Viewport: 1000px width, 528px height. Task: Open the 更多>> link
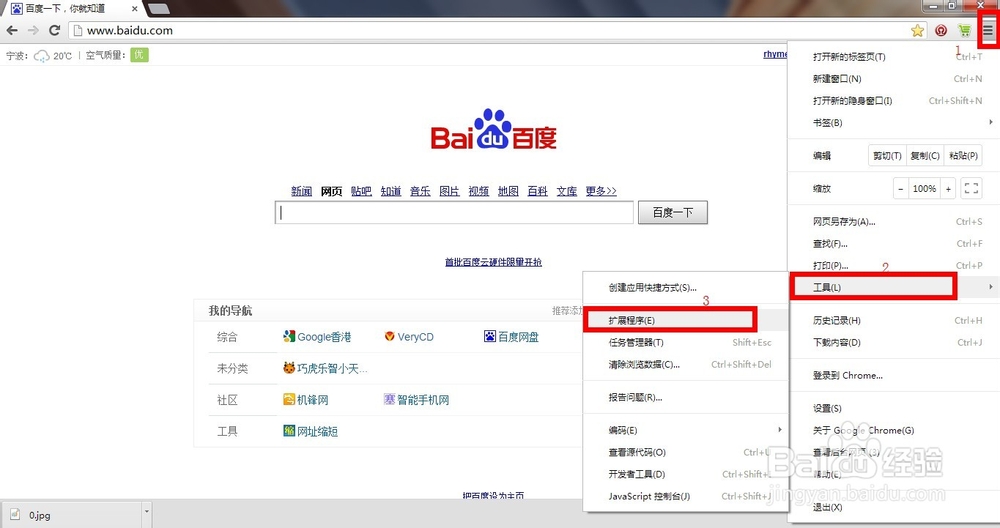[601, 191]
